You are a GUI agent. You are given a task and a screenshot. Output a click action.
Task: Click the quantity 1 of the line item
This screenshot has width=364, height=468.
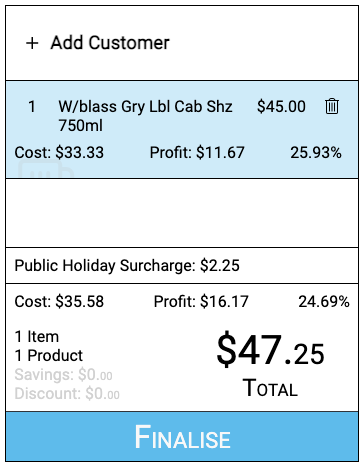click(32, 107)
